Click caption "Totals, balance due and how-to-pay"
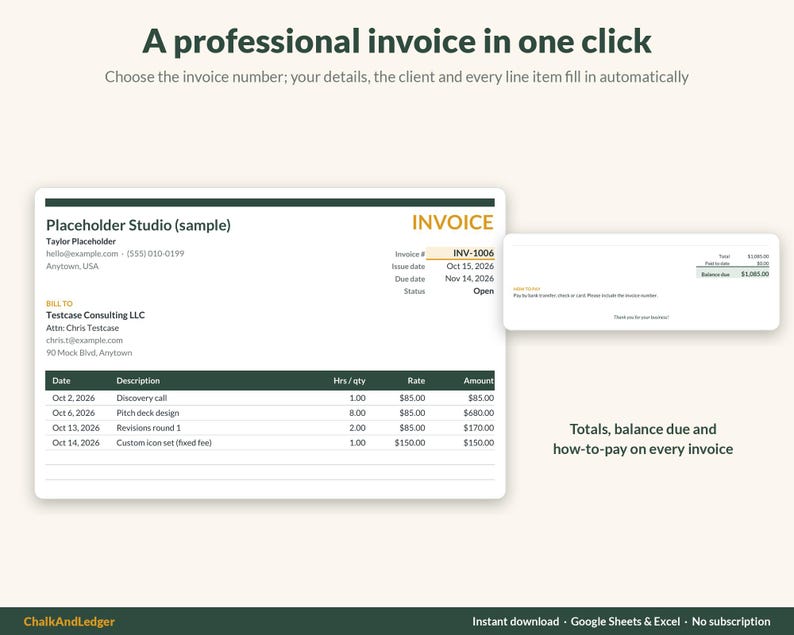 643,439
